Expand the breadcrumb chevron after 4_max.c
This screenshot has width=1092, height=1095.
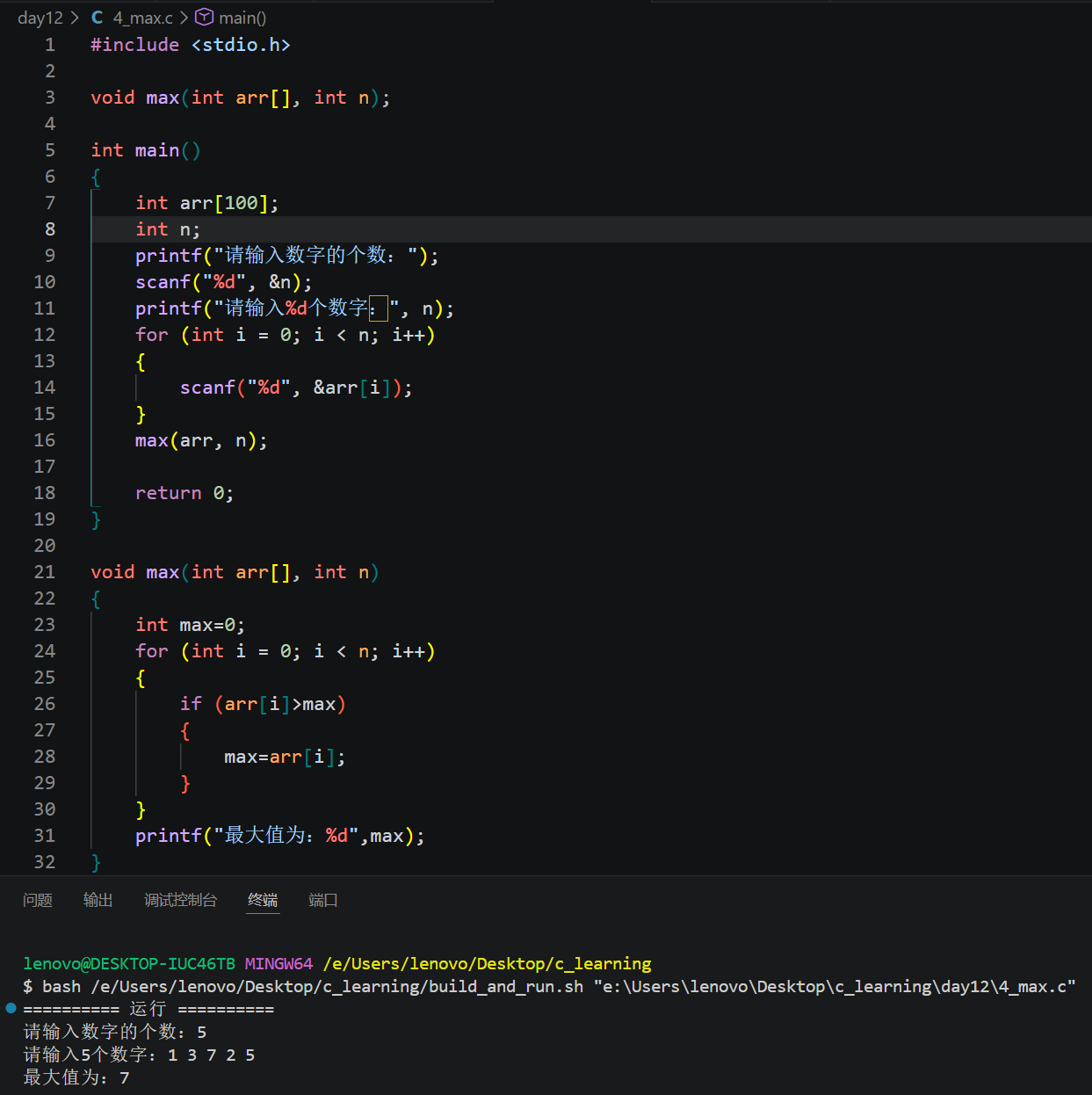pyautogui.click(x=184, y=18)
